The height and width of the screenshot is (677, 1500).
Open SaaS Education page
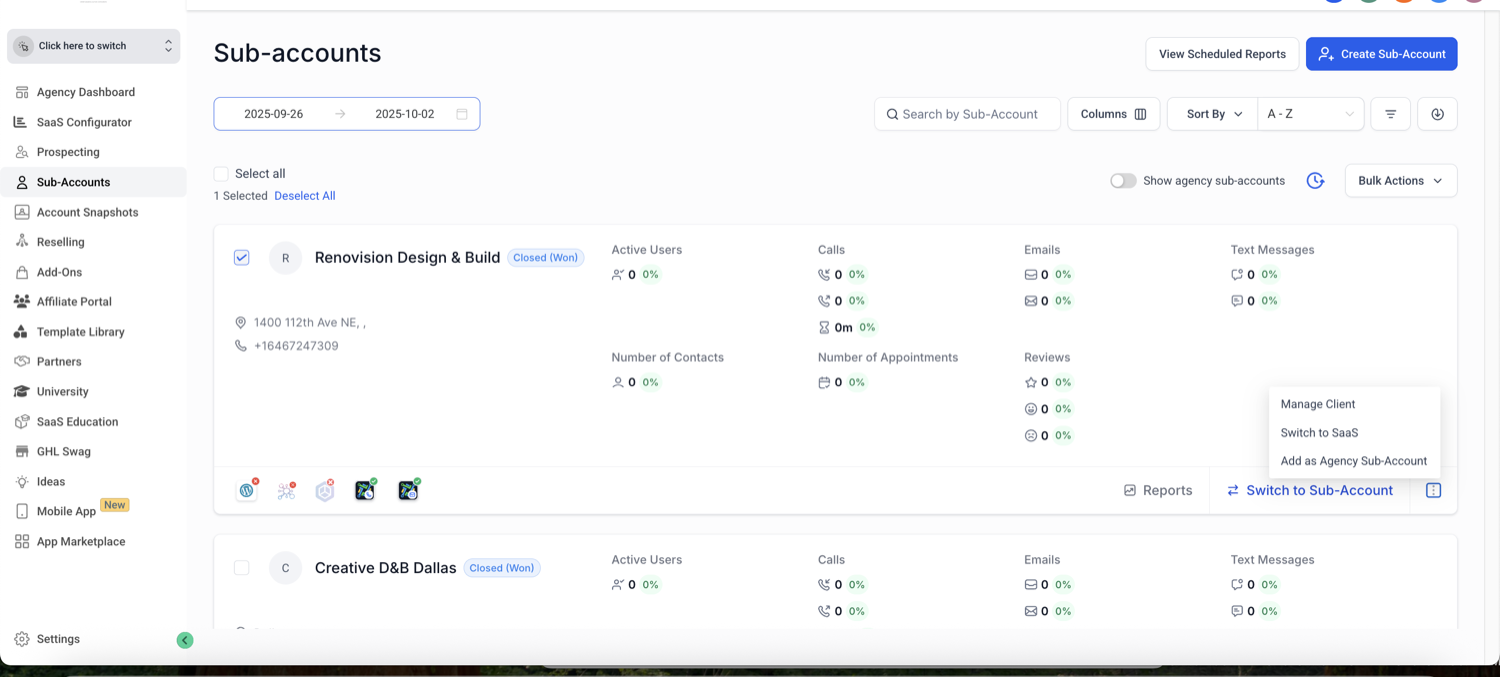[x=77, y=422]
